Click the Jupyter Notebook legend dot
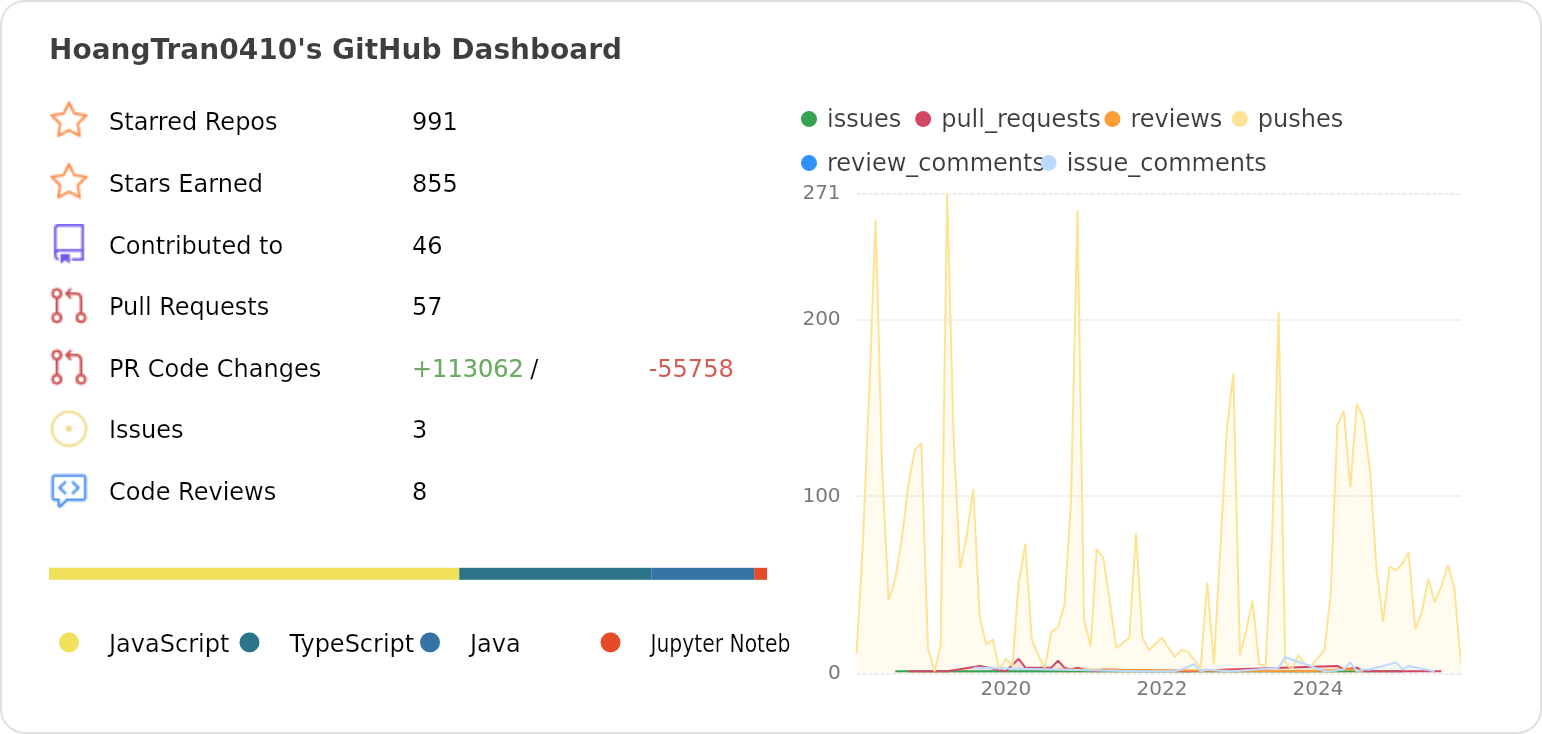Viewport: 1542px width, 734px height. [613, 643]
